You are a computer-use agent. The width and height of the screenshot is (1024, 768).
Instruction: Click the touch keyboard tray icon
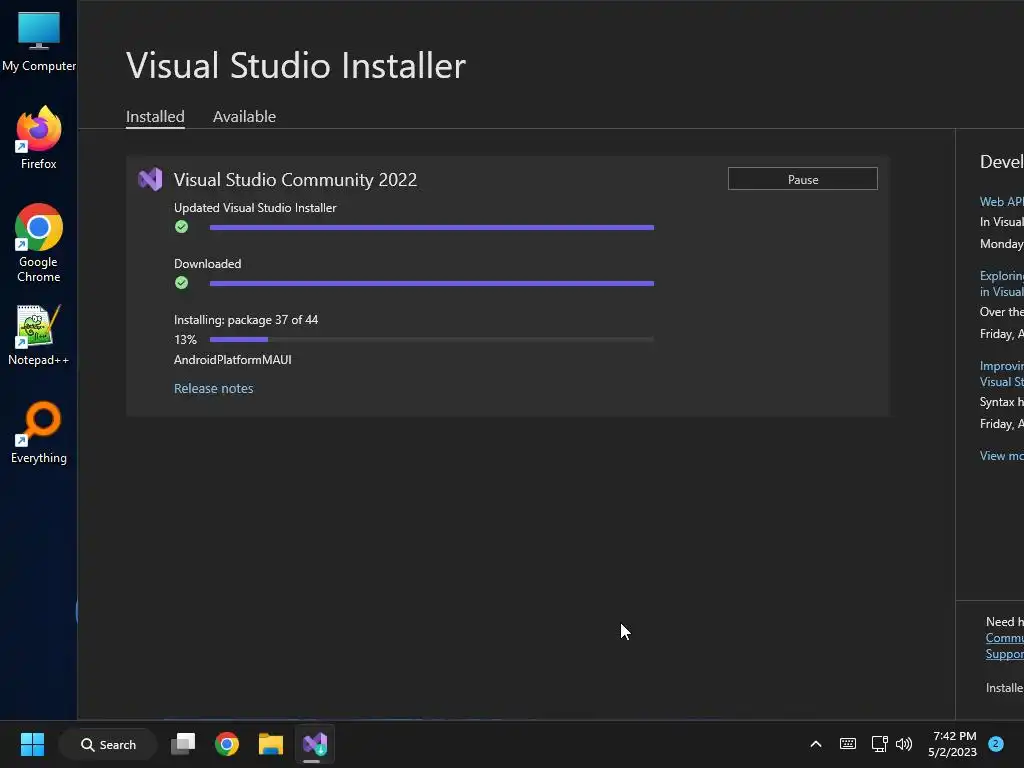click(848, 744)
